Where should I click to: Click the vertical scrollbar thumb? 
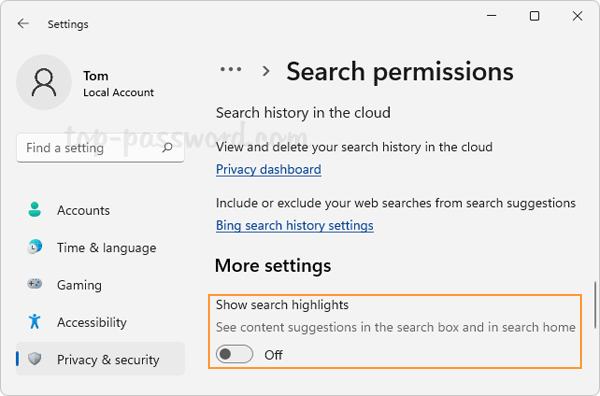(x=595, y=305)
